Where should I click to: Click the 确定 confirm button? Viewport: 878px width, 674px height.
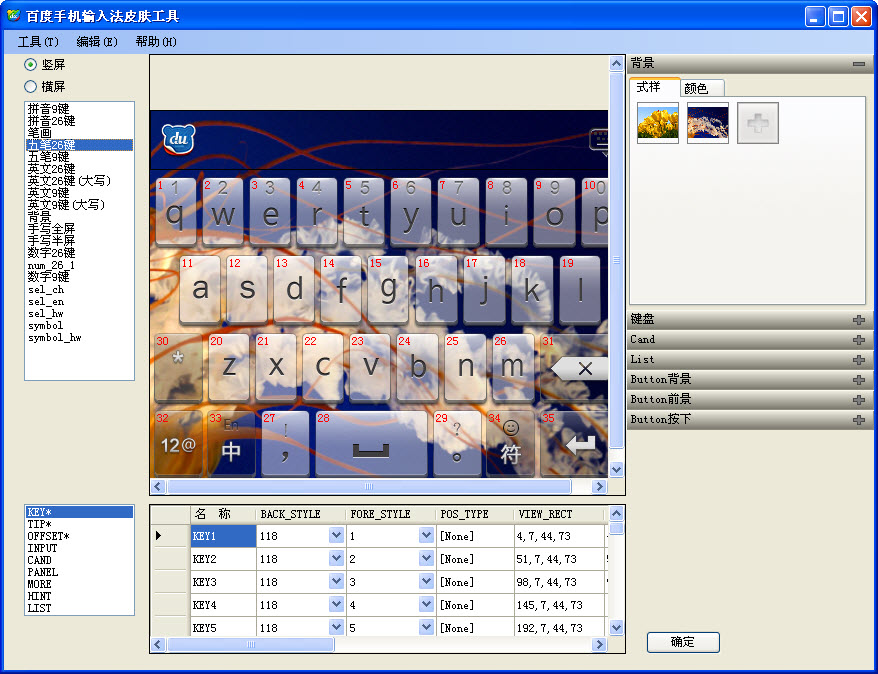click(x=683, y=642)
